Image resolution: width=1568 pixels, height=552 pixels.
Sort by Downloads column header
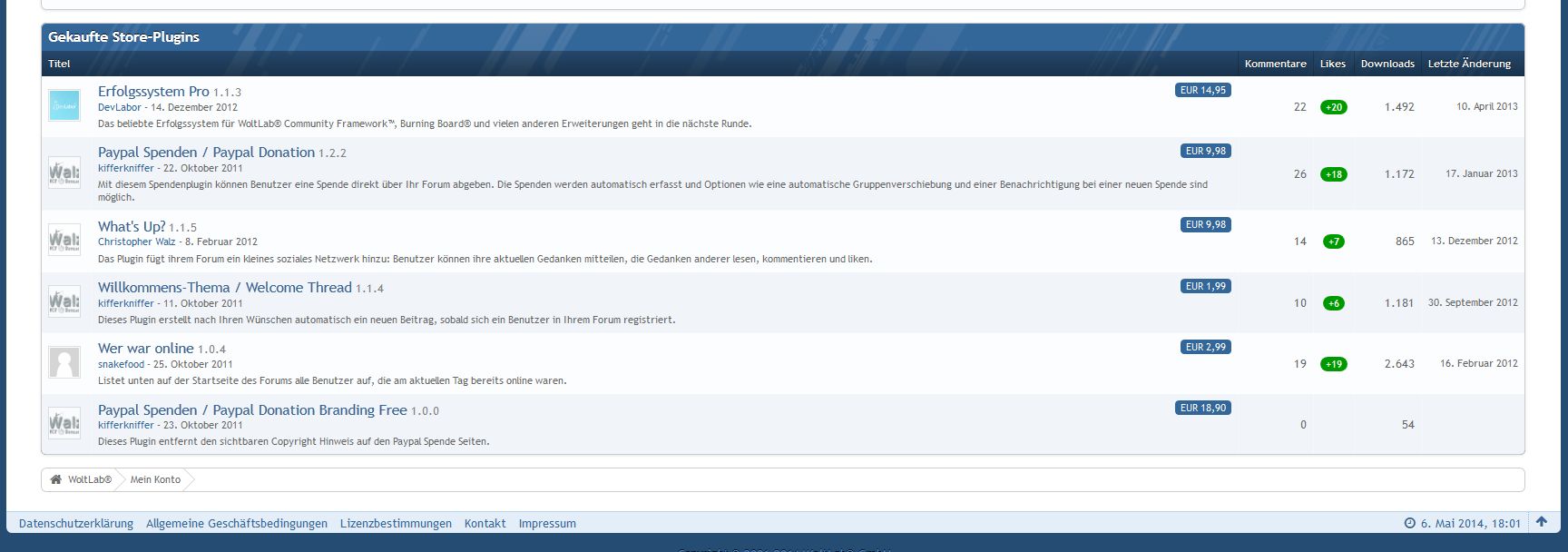(1387, 64)
